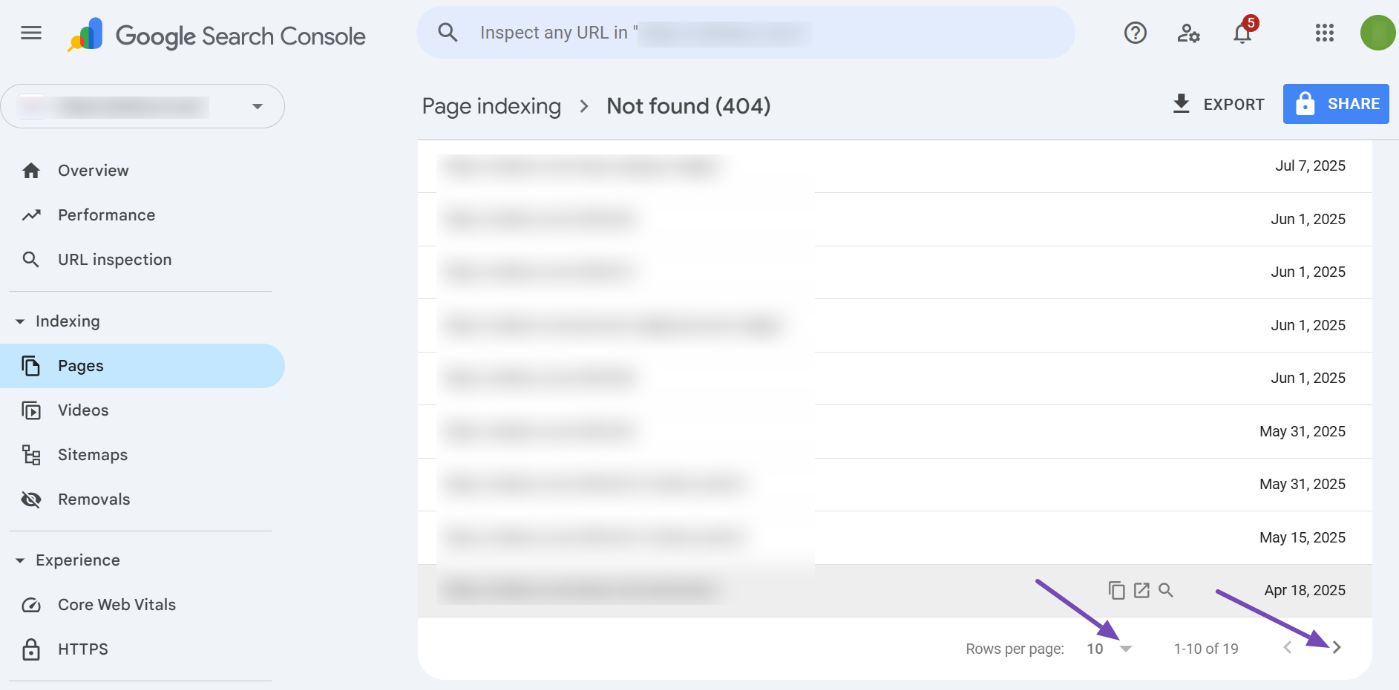
Task: Click the URL inspection magnifier icon
Action: click(x=31, y=260)
